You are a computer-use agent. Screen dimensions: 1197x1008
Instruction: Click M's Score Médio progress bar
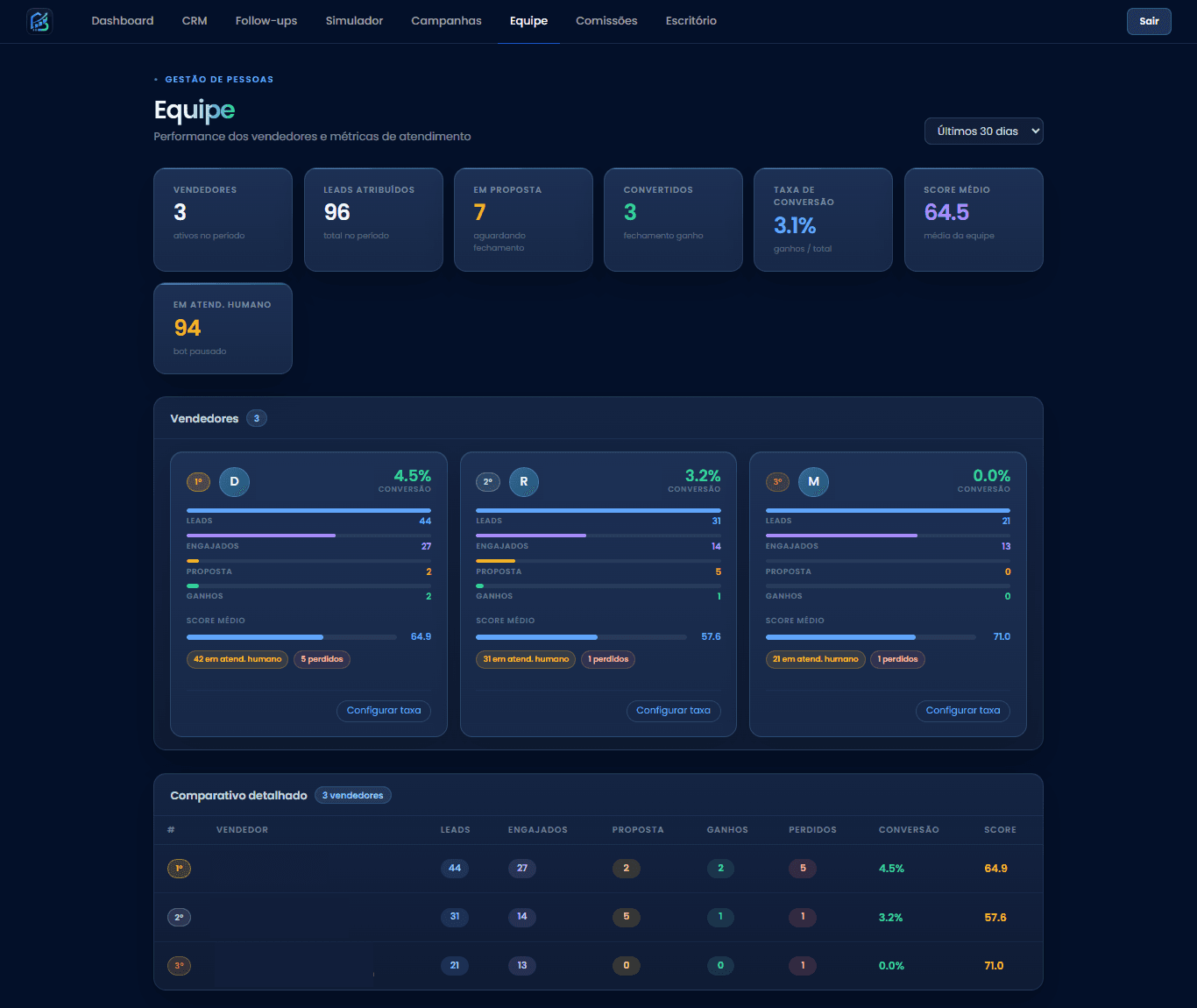click(871, 637)
